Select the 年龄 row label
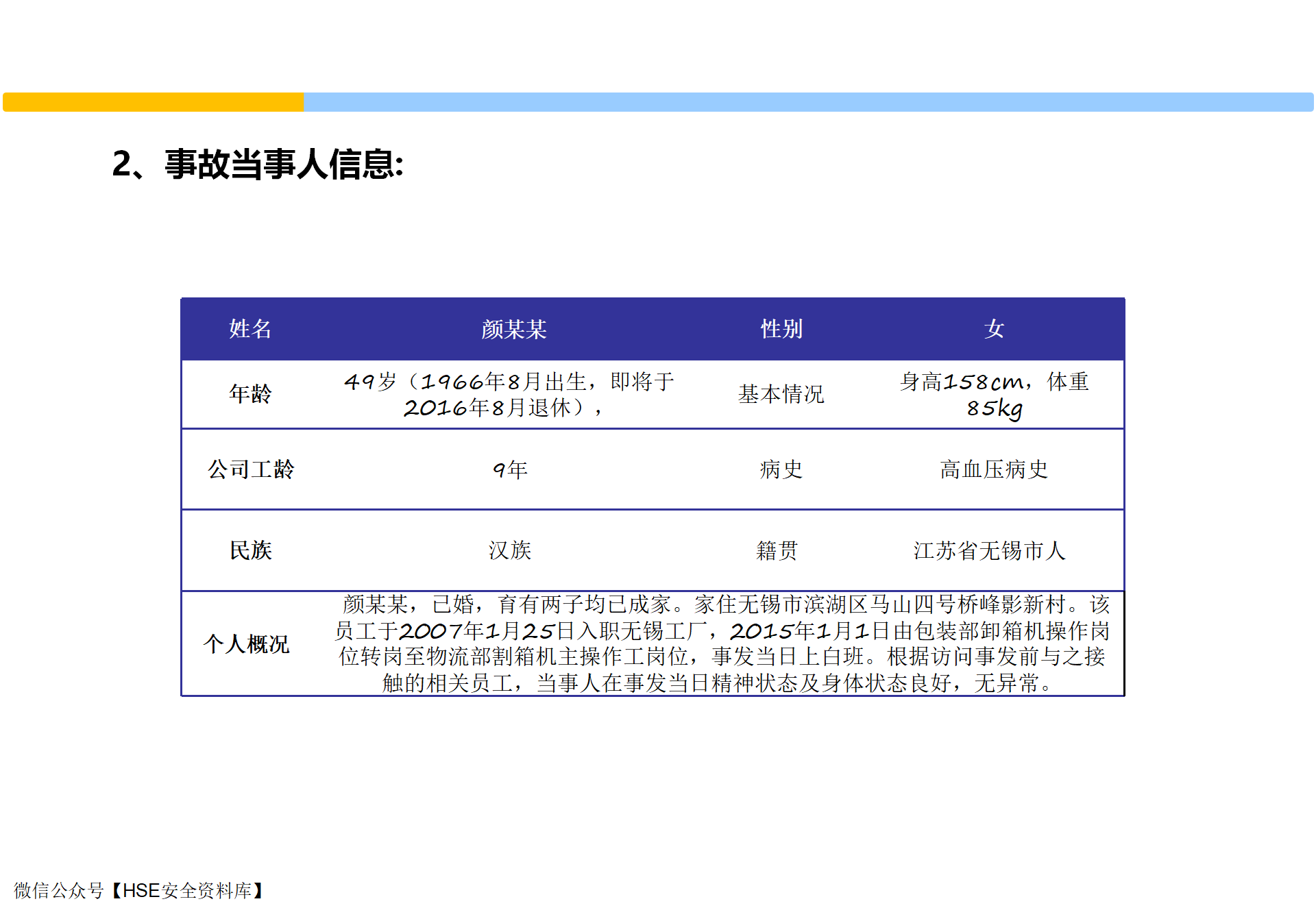 pos(250,394)
